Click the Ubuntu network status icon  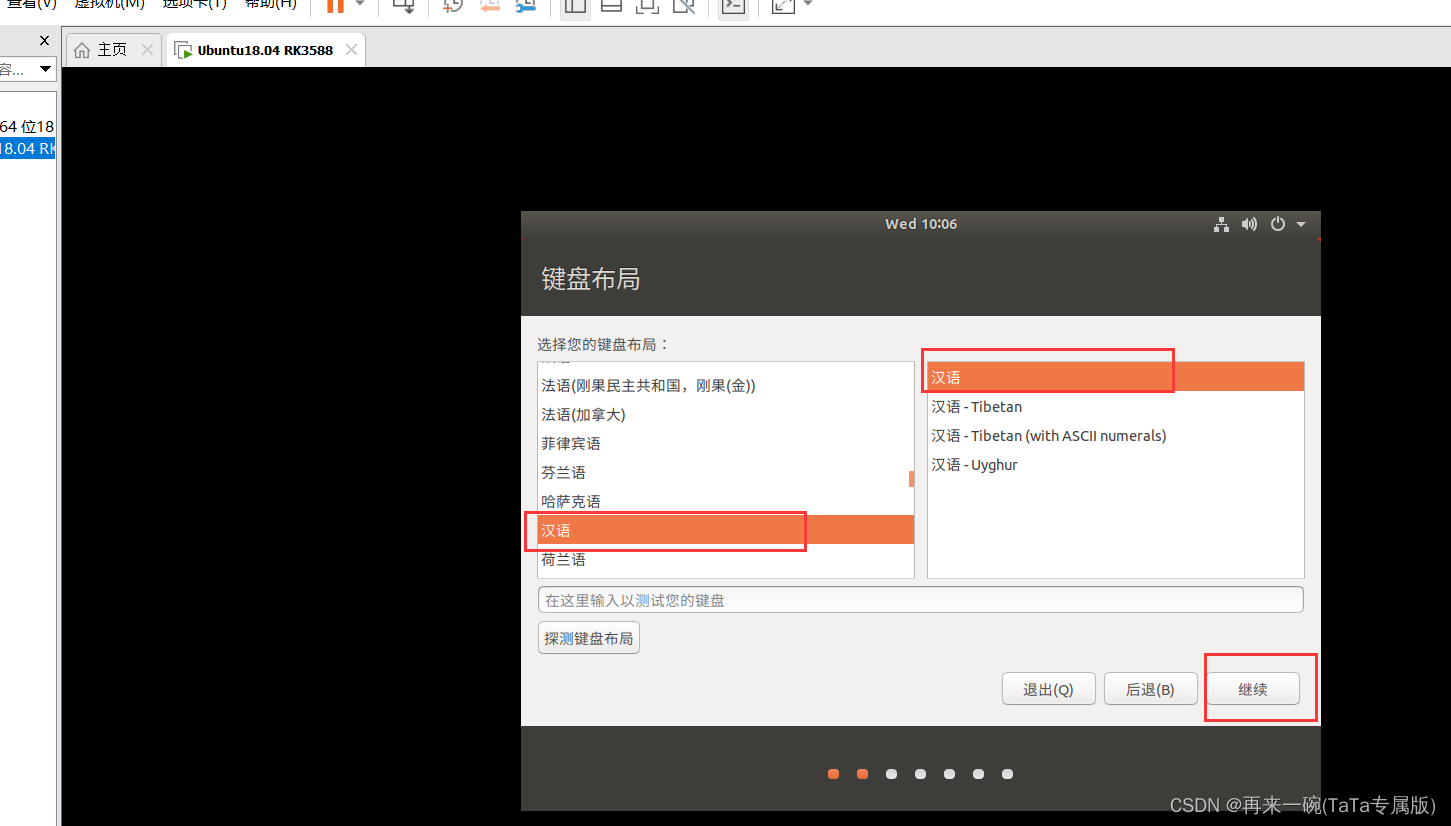[1221, 224]
